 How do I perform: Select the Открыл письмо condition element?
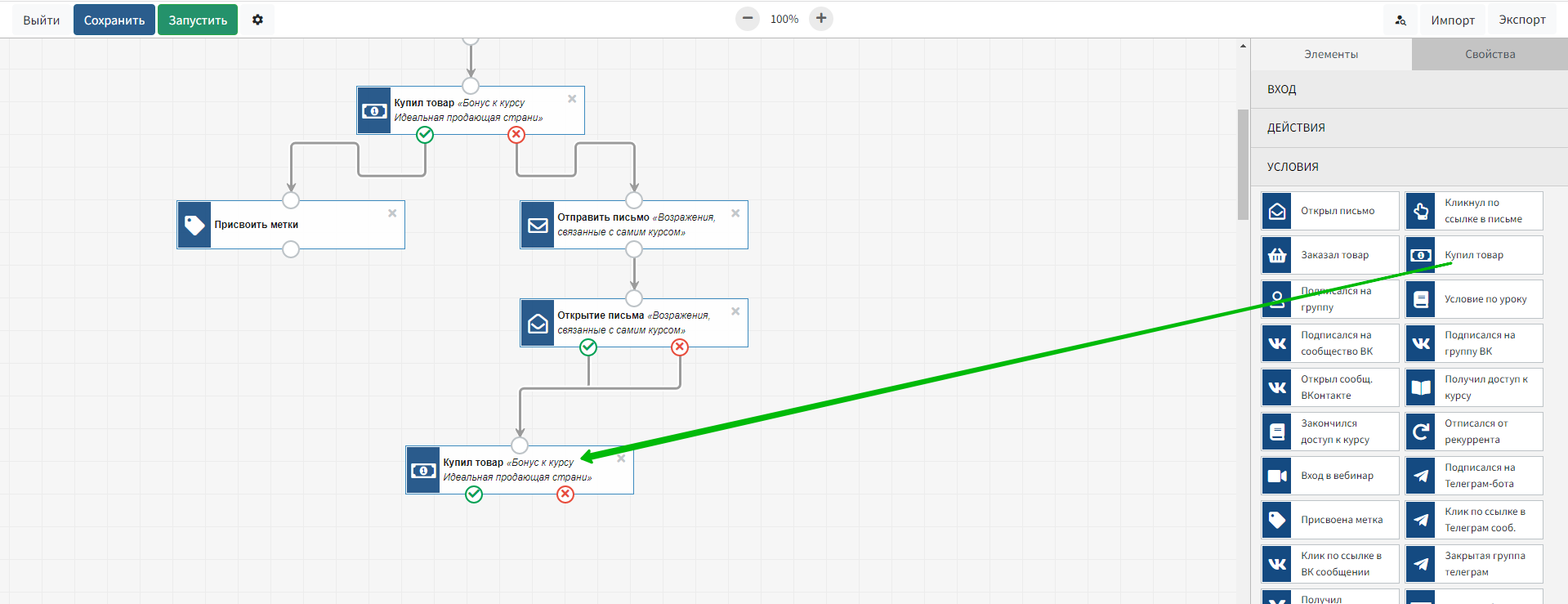(1329, 211)
